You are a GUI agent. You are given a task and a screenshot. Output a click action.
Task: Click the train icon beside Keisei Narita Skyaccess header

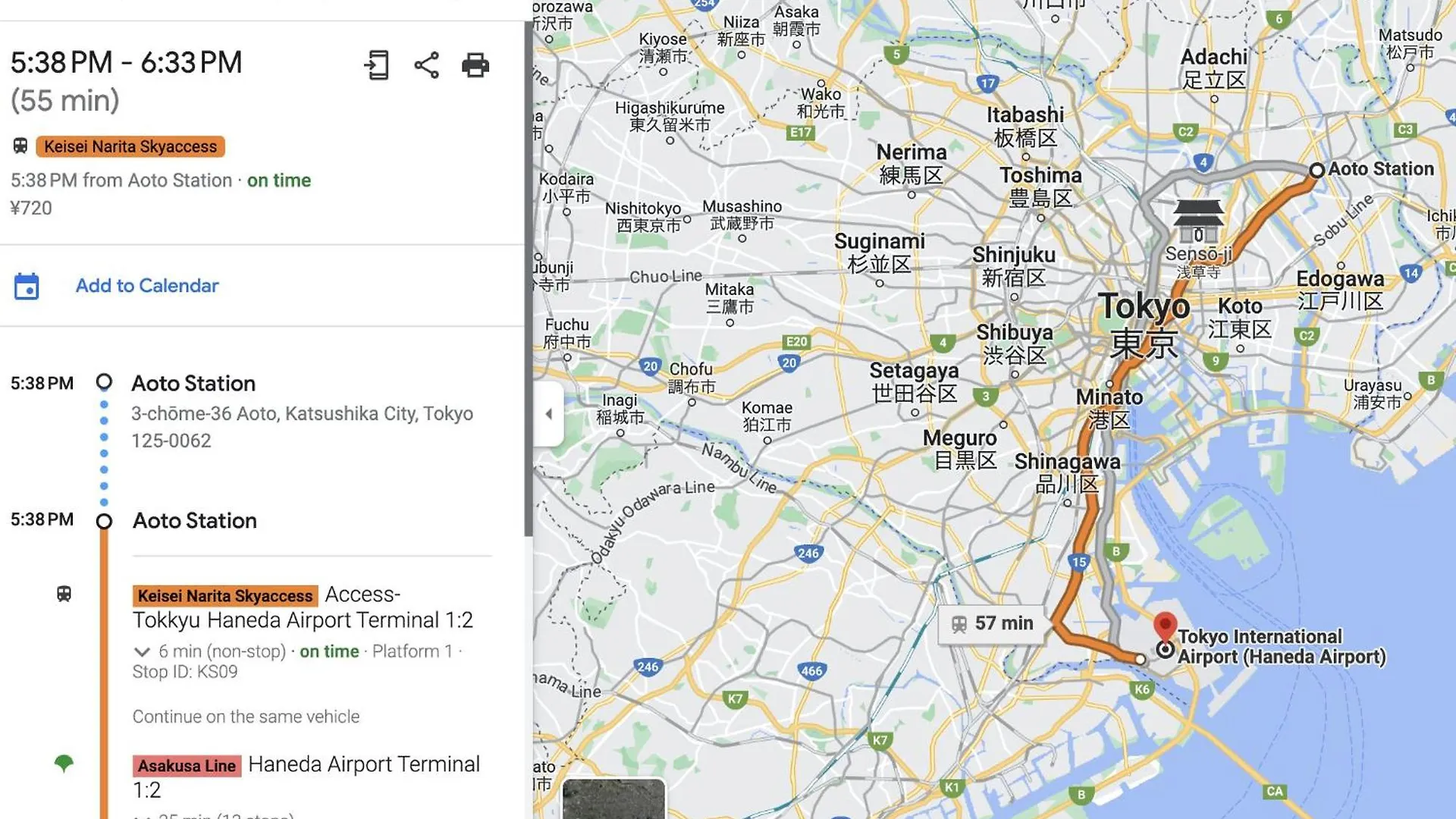[20, 146]
